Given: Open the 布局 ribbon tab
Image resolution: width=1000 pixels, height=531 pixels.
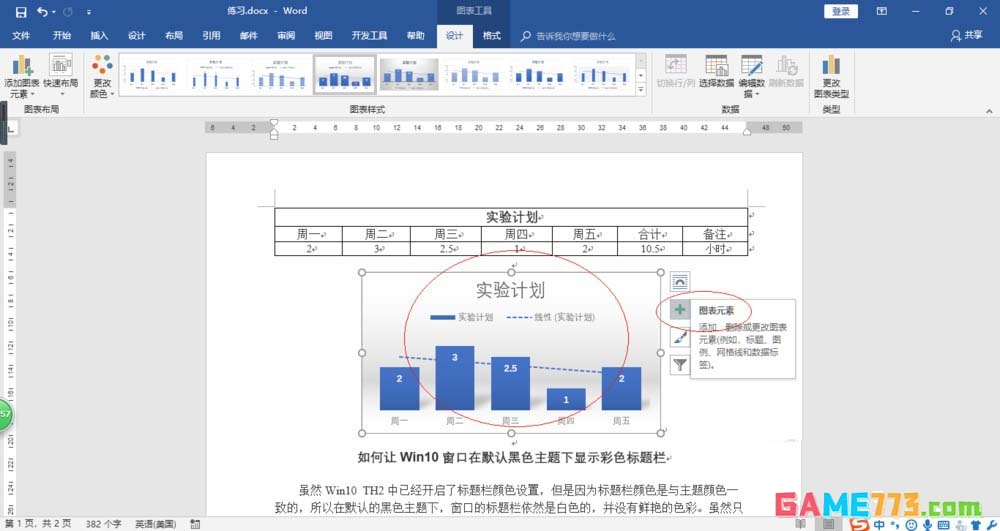Looking at the screenshot, I should click(x=173, y=36).
